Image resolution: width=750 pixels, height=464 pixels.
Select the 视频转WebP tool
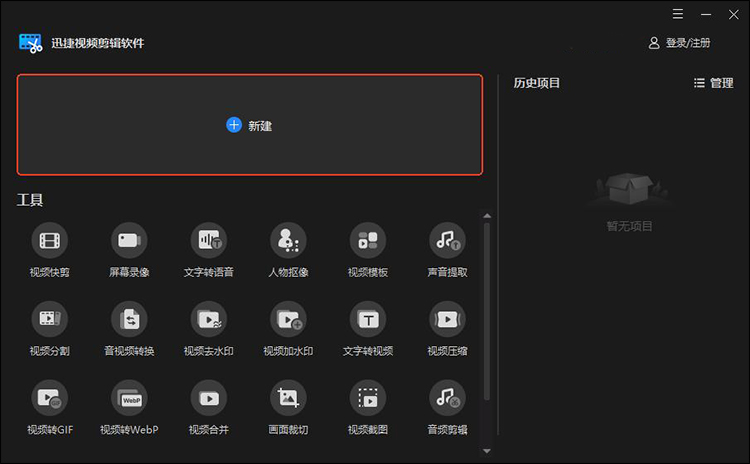click(129, 408)
